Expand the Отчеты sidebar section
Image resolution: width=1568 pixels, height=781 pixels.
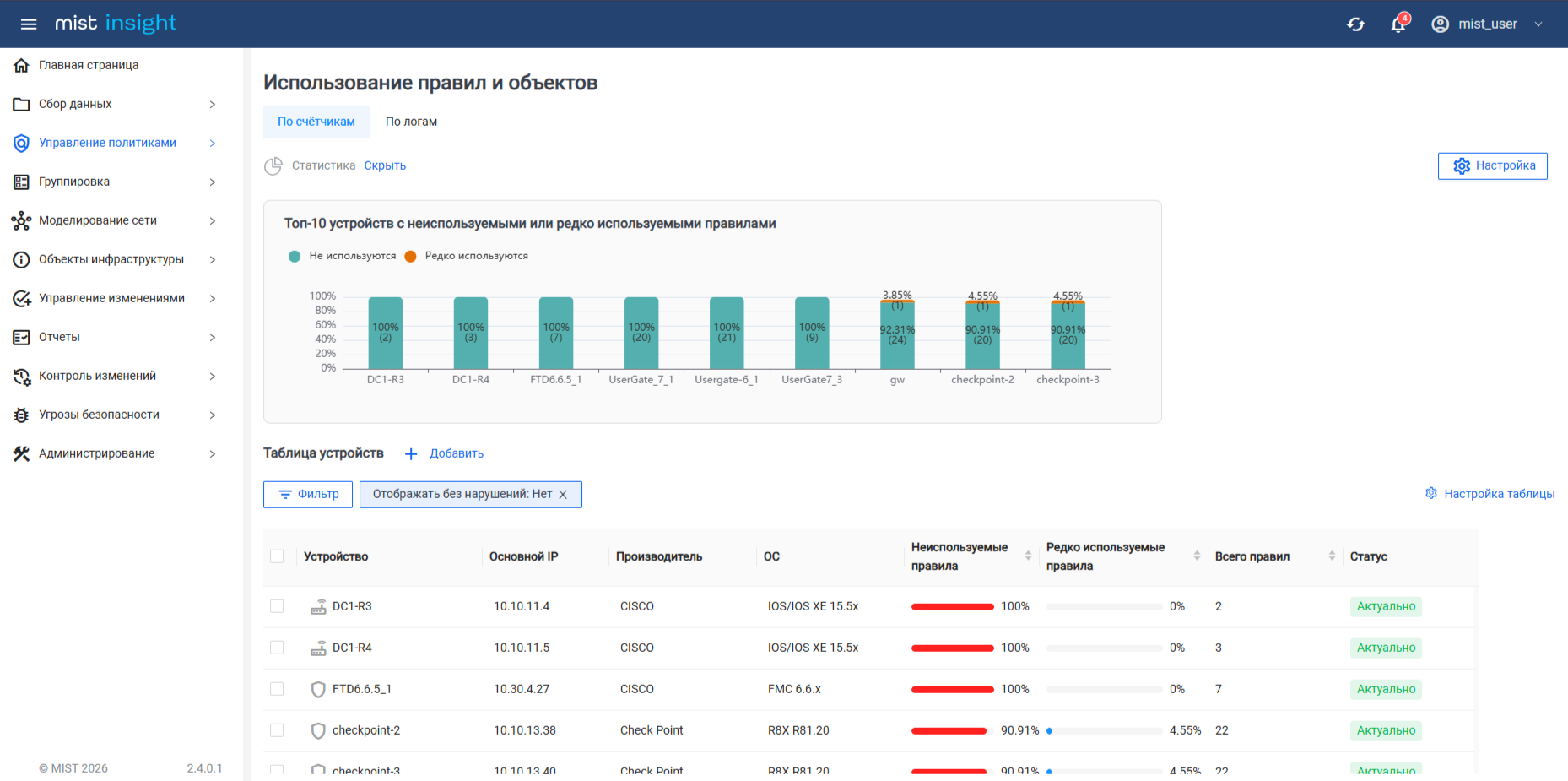212,338
